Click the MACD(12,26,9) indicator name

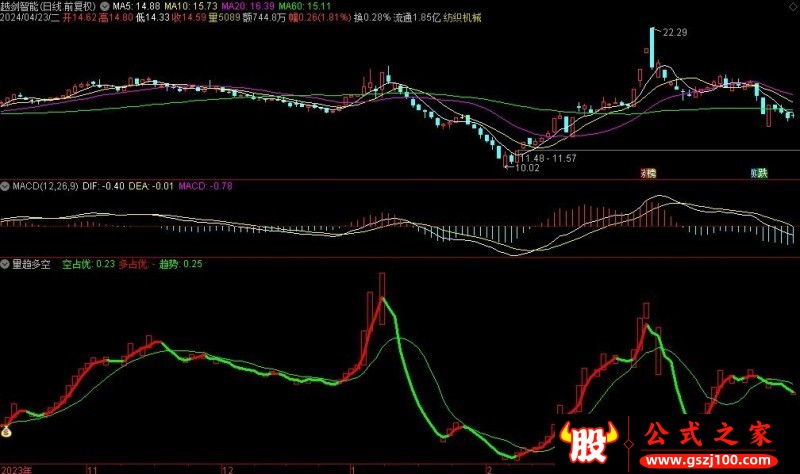pyautogui.click(x=45, y=186)
